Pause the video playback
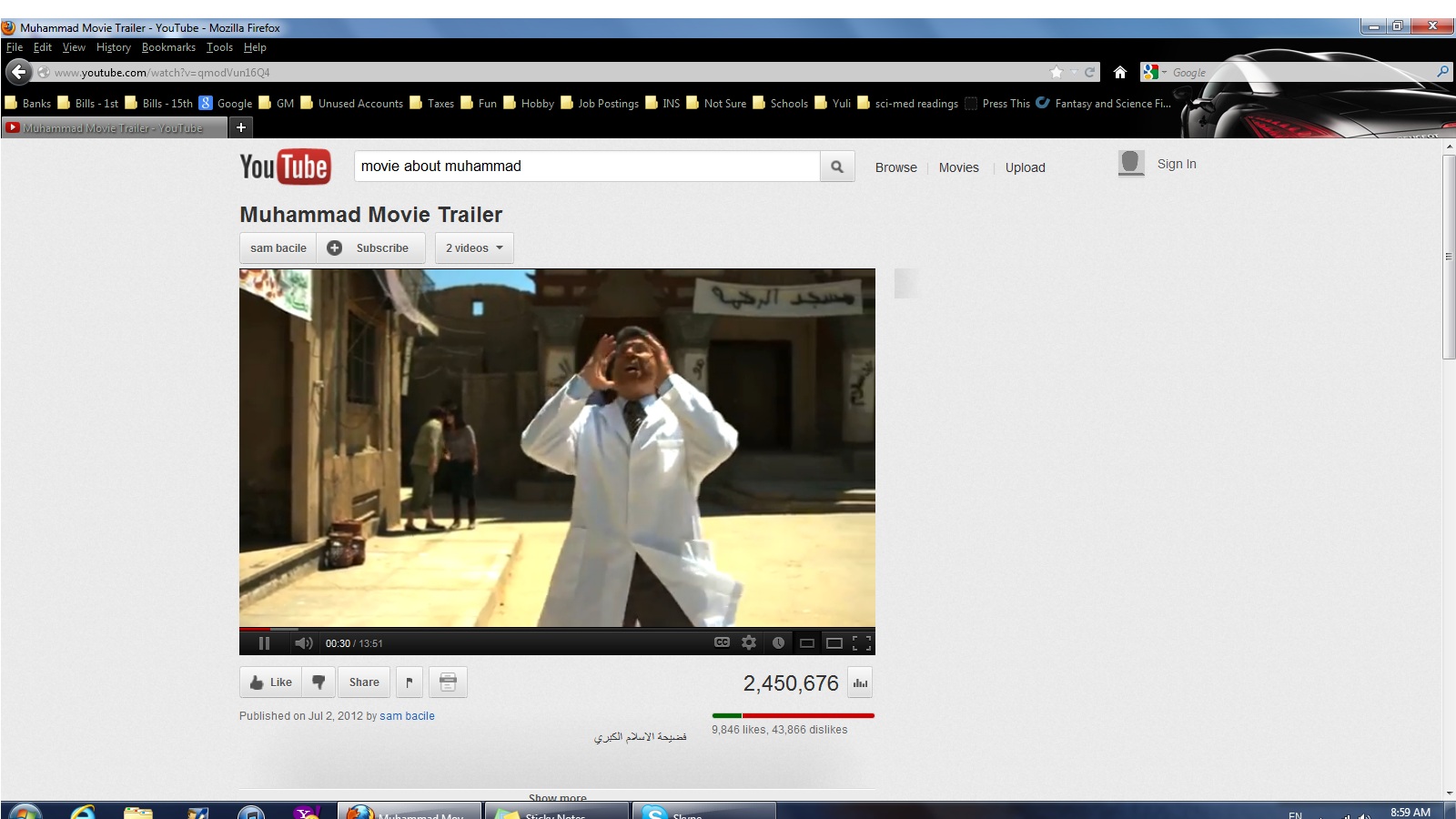This screenshot has width=1456, height=819. tap(264, 643)
